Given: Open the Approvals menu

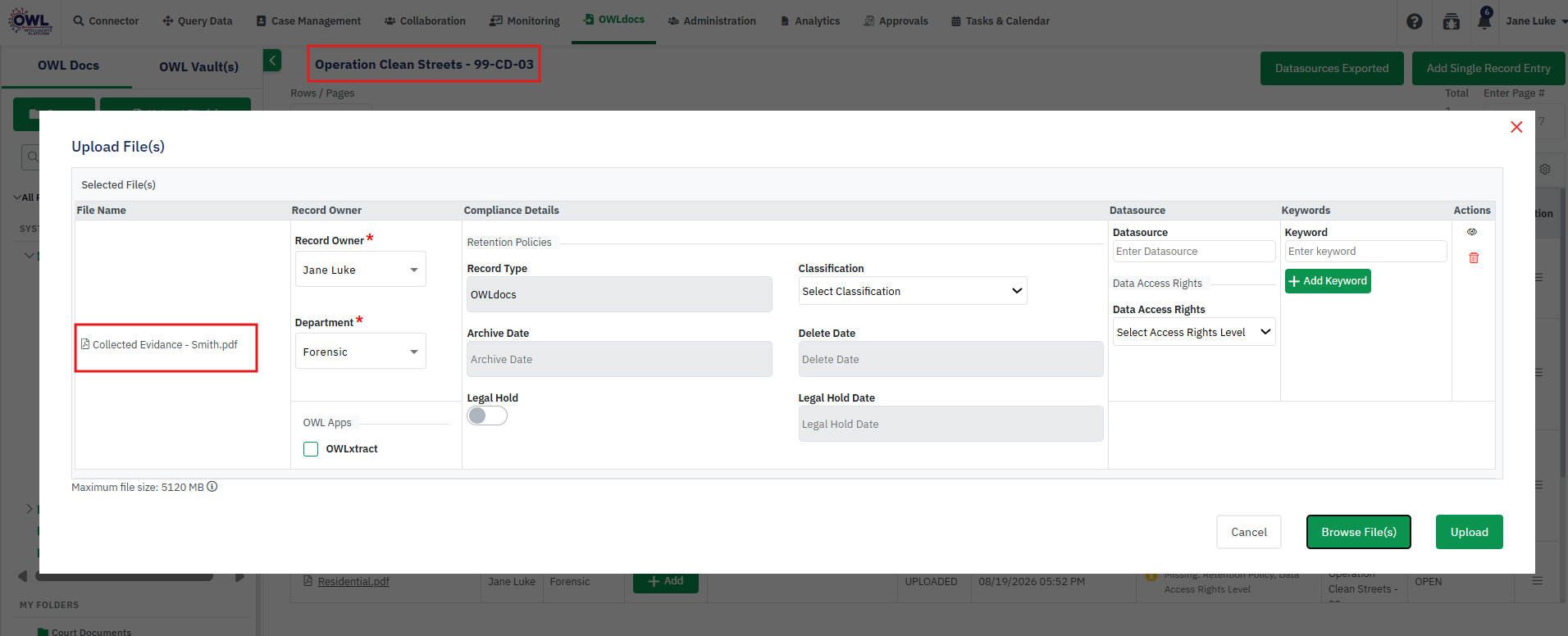Looking at the screenshot, I should tap(896, 21).
